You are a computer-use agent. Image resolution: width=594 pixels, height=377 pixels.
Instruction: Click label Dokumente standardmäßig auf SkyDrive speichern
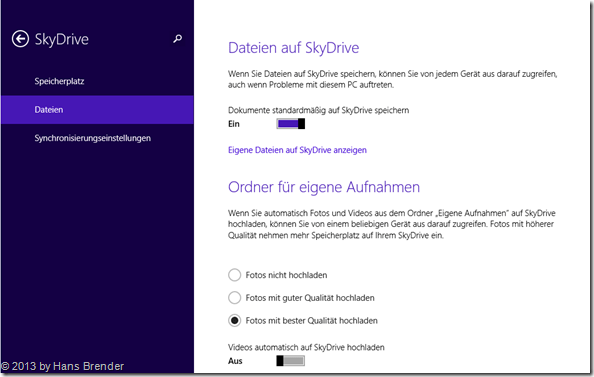(319, 110)
